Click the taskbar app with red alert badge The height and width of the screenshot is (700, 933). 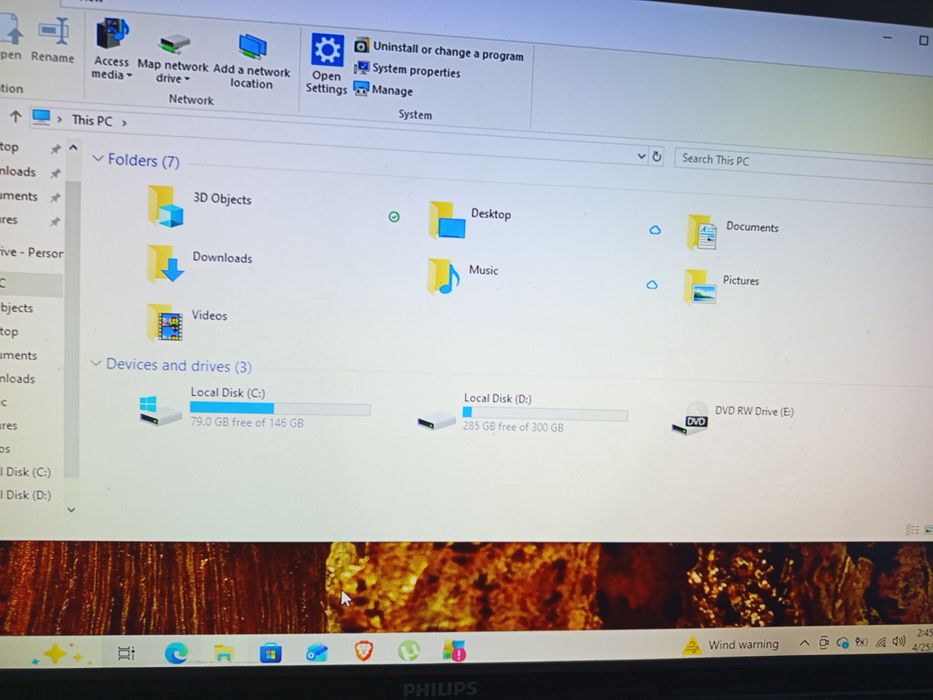click(455, 651)
